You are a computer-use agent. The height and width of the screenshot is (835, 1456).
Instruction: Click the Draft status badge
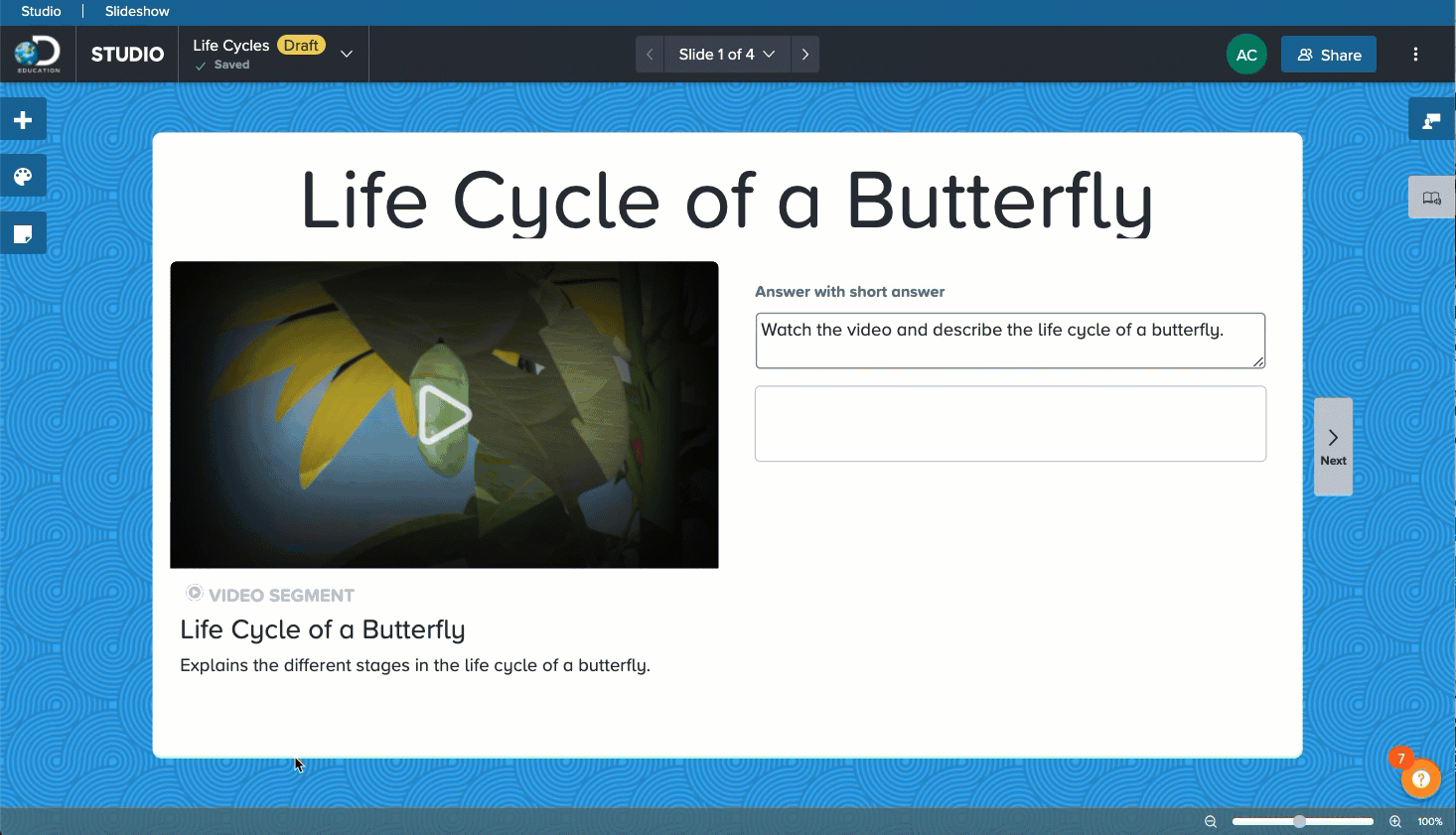(x=301, y=45)
